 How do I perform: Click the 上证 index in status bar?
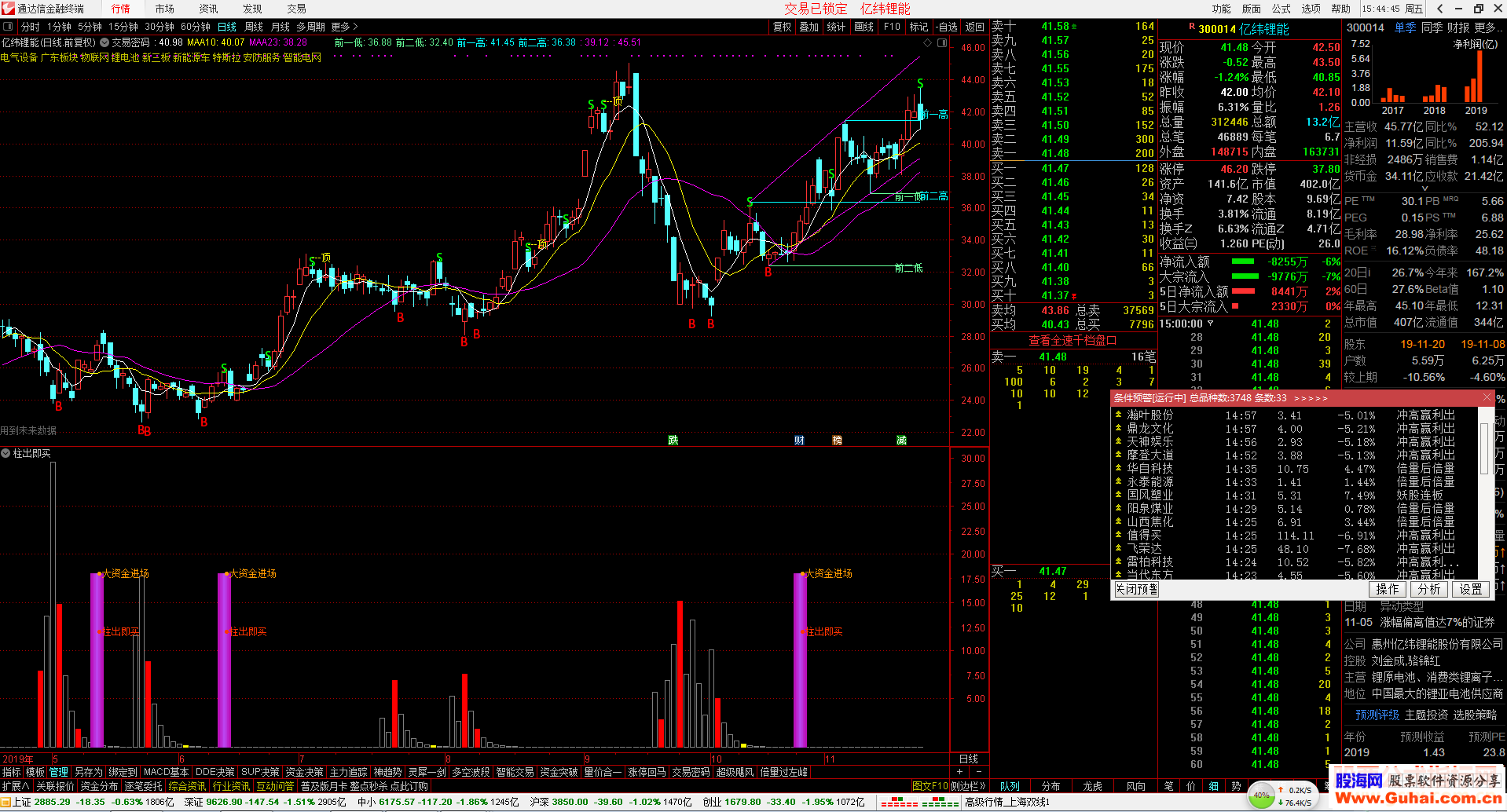93,802
